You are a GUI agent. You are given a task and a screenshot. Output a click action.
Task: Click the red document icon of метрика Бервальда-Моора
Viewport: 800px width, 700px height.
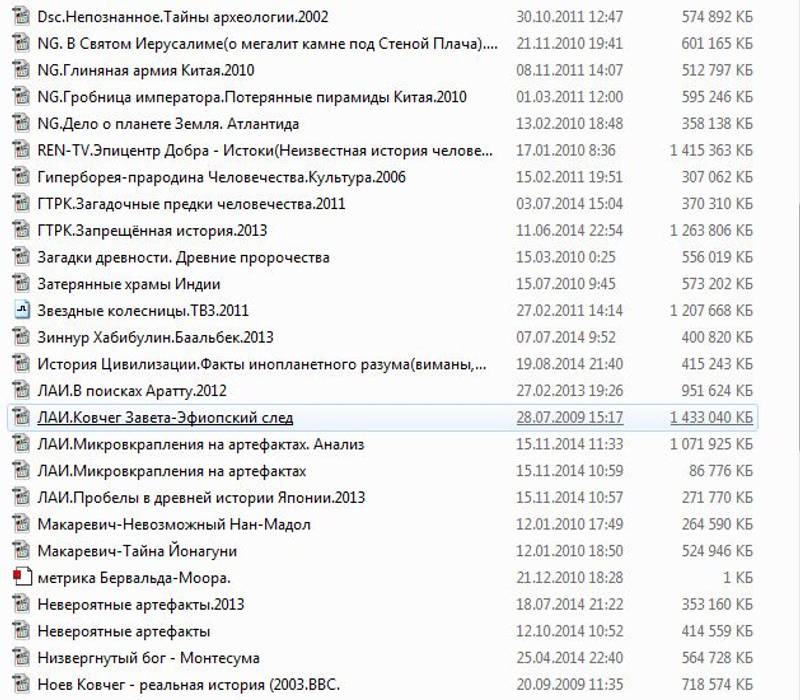coord(22,577)
